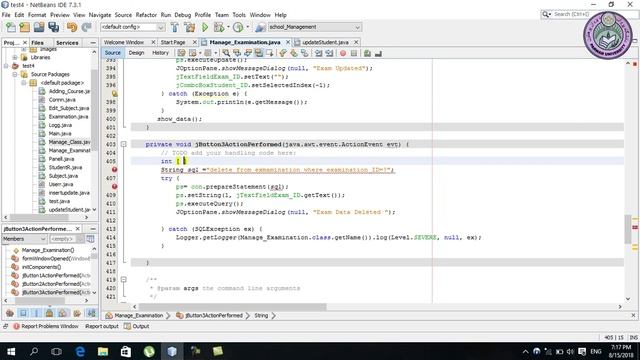Expand the Libraries node in Projects
Screen dimensions: 640x360
point(15,58)
